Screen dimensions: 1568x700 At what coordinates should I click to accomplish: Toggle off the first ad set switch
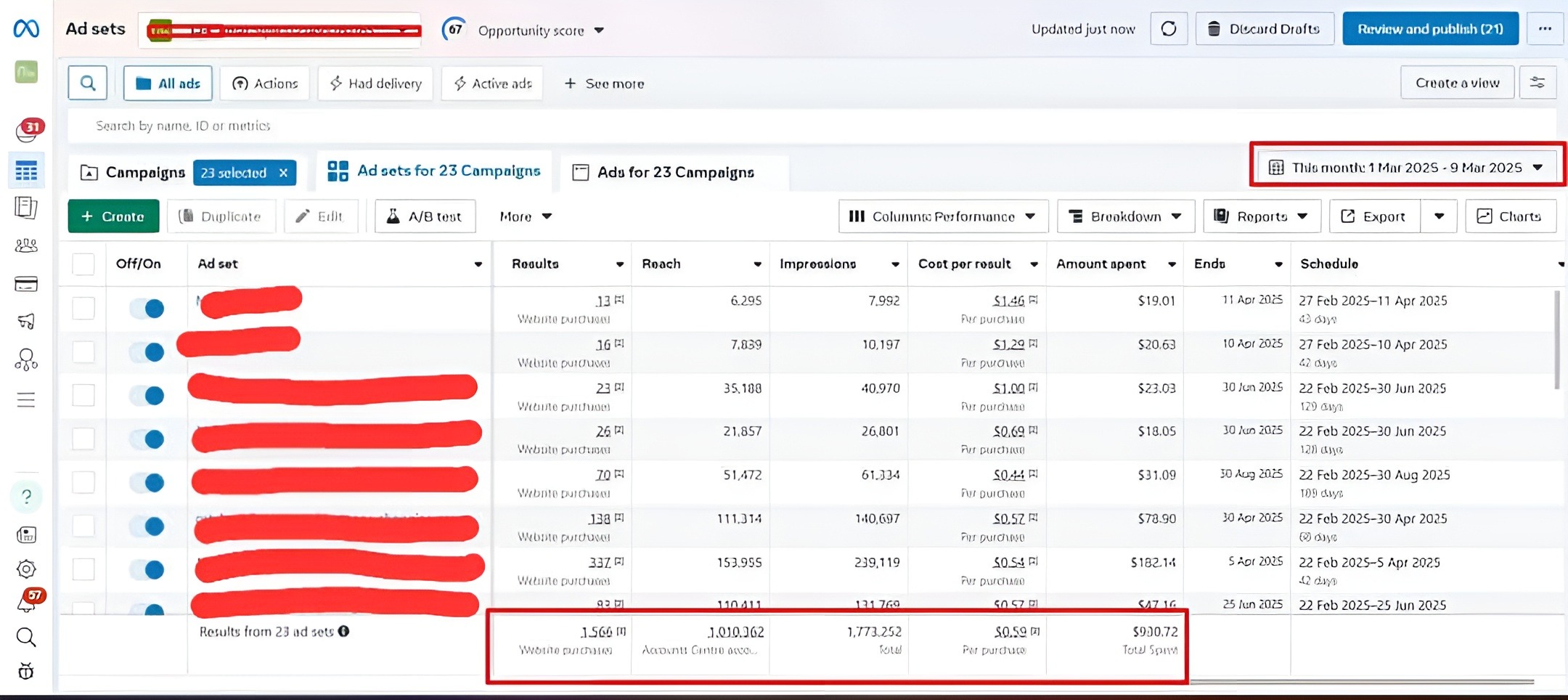coord(147,309)
